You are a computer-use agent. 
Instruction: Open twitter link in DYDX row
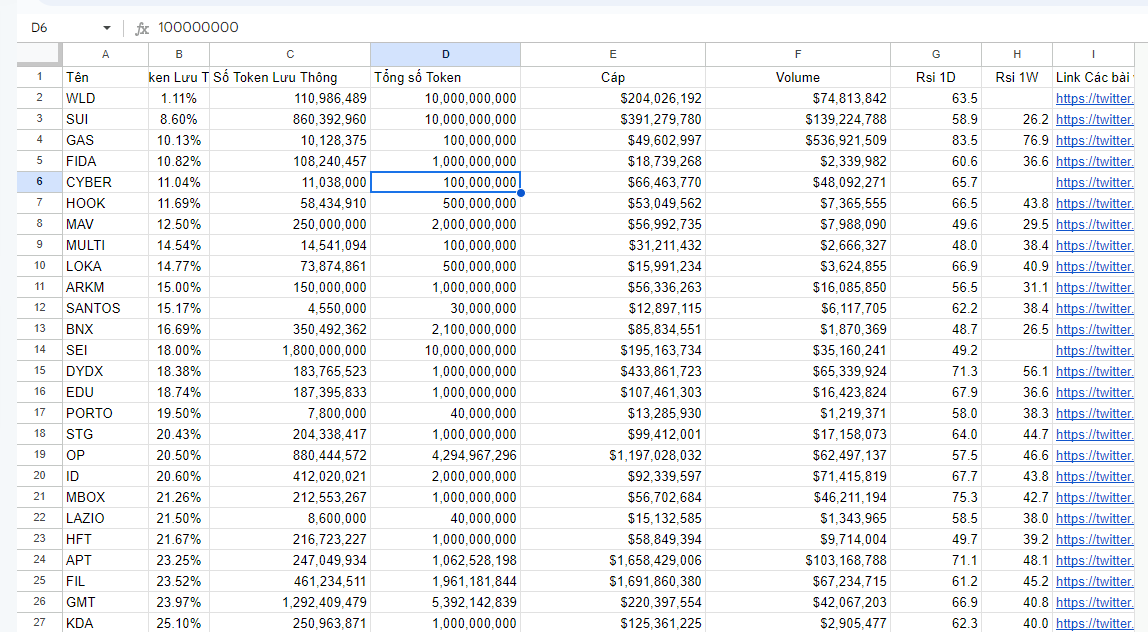1094,371
